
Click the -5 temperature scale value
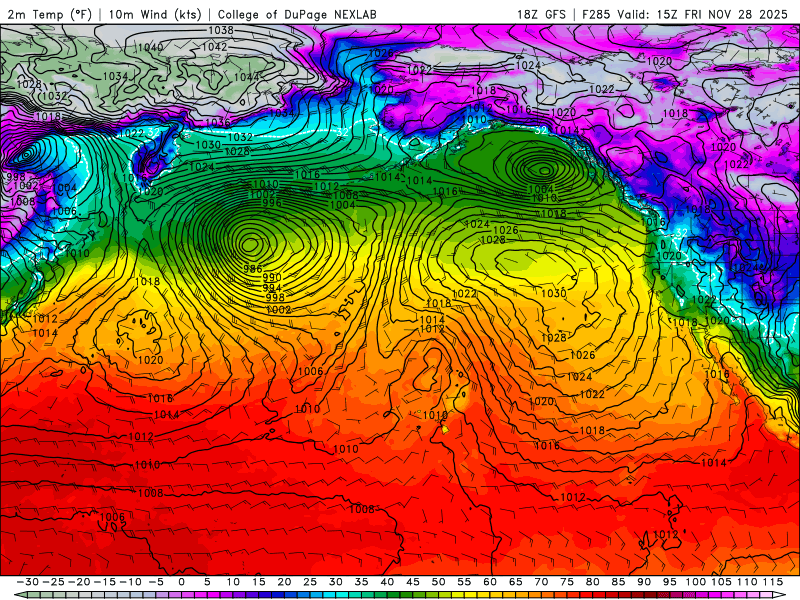pos(156,582)
